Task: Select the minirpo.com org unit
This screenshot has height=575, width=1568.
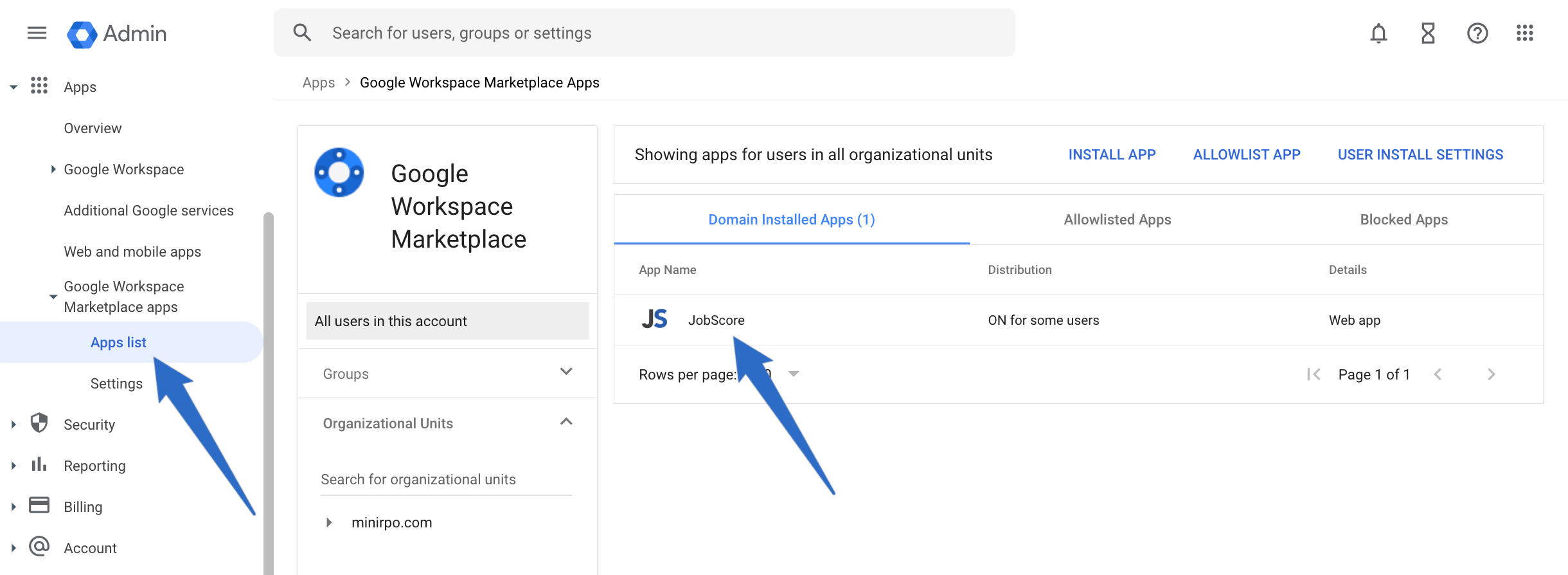Action: tap(391, 522)
